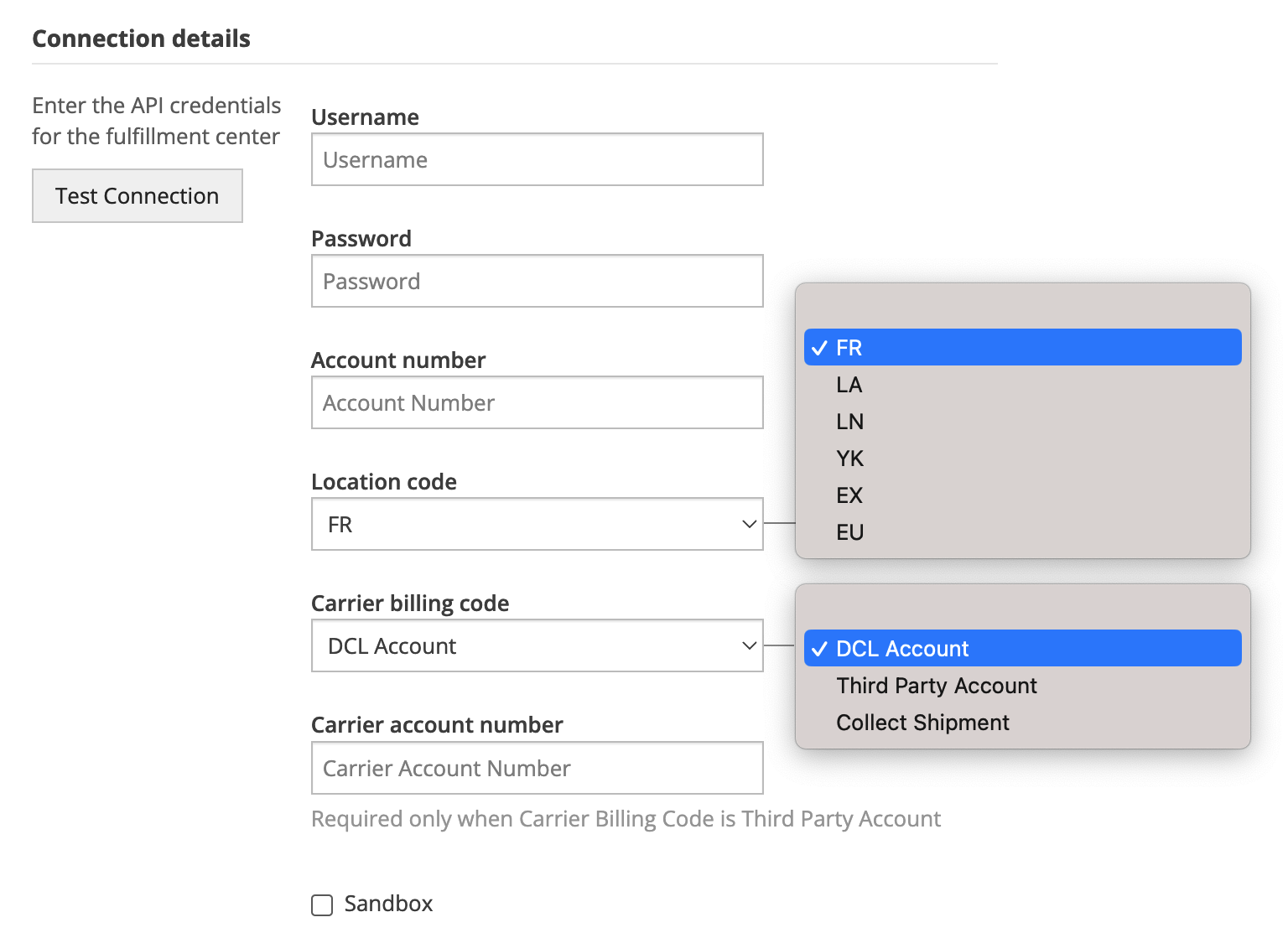
Task: Select the Account Number text box
Action: 537,402
